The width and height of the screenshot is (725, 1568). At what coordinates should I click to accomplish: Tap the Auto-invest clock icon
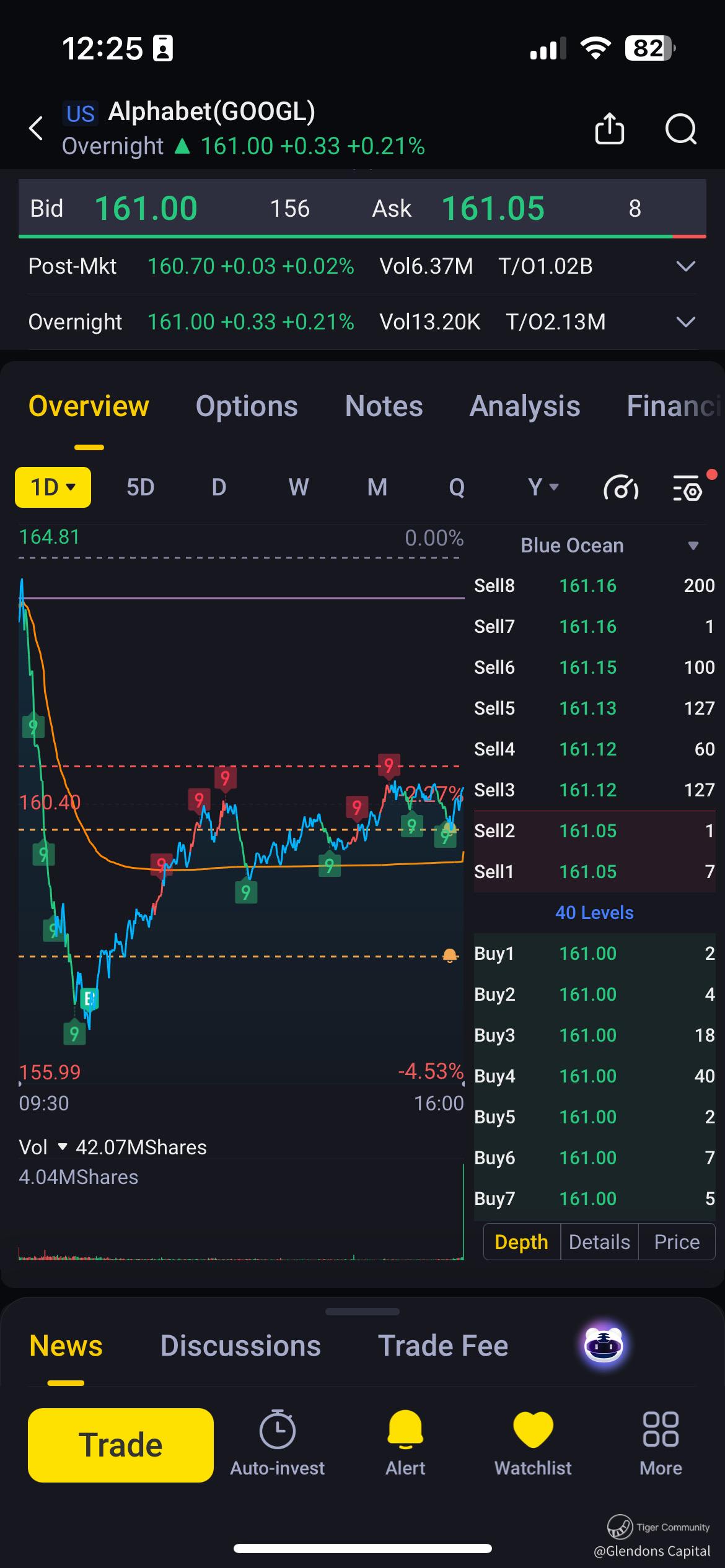(277, 1429)
